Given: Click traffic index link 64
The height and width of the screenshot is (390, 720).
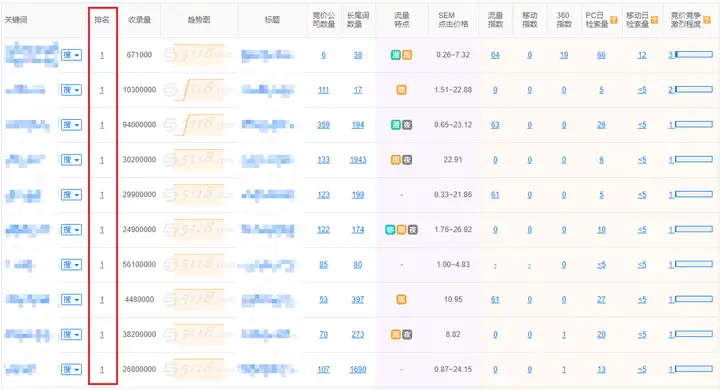Looking at the screenshot, I should 495,55.
